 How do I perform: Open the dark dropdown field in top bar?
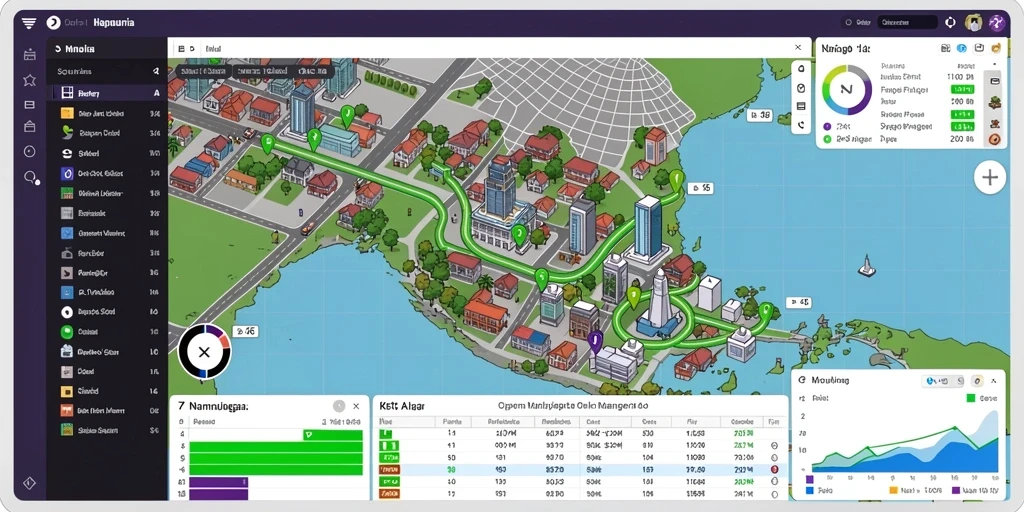906,22
